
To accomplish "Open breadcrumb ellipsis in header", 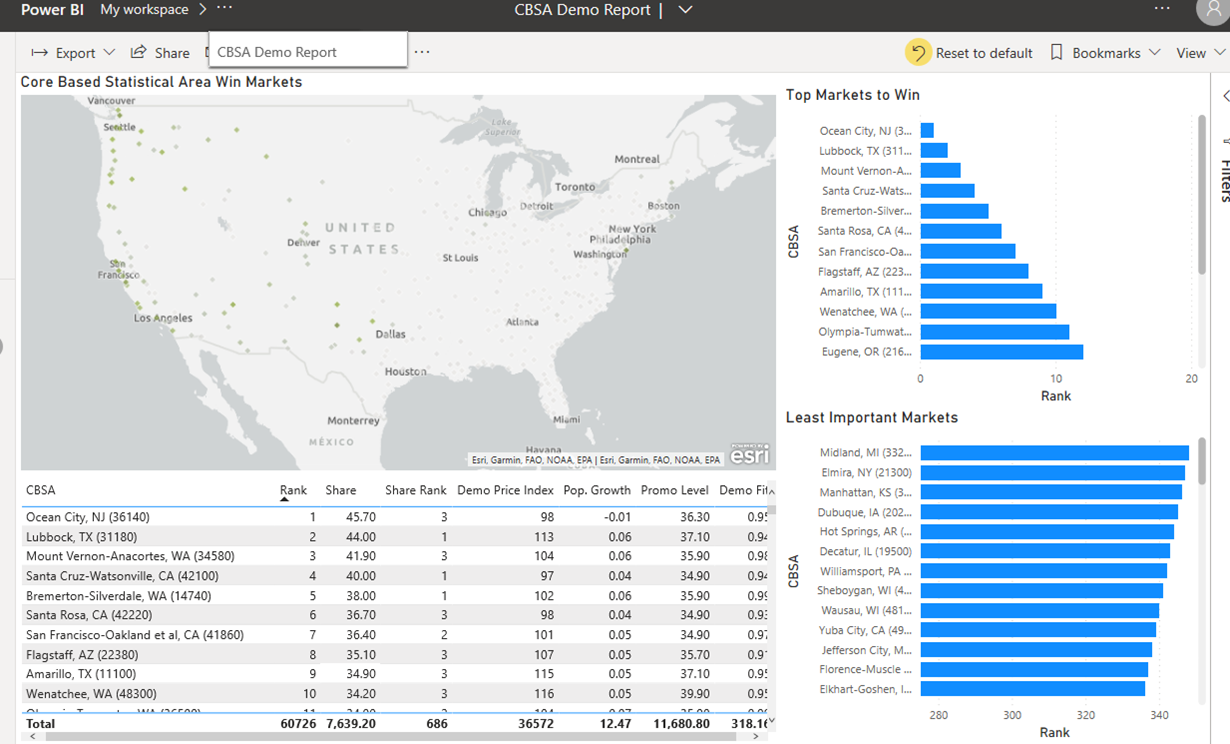I will pos(224,8).
